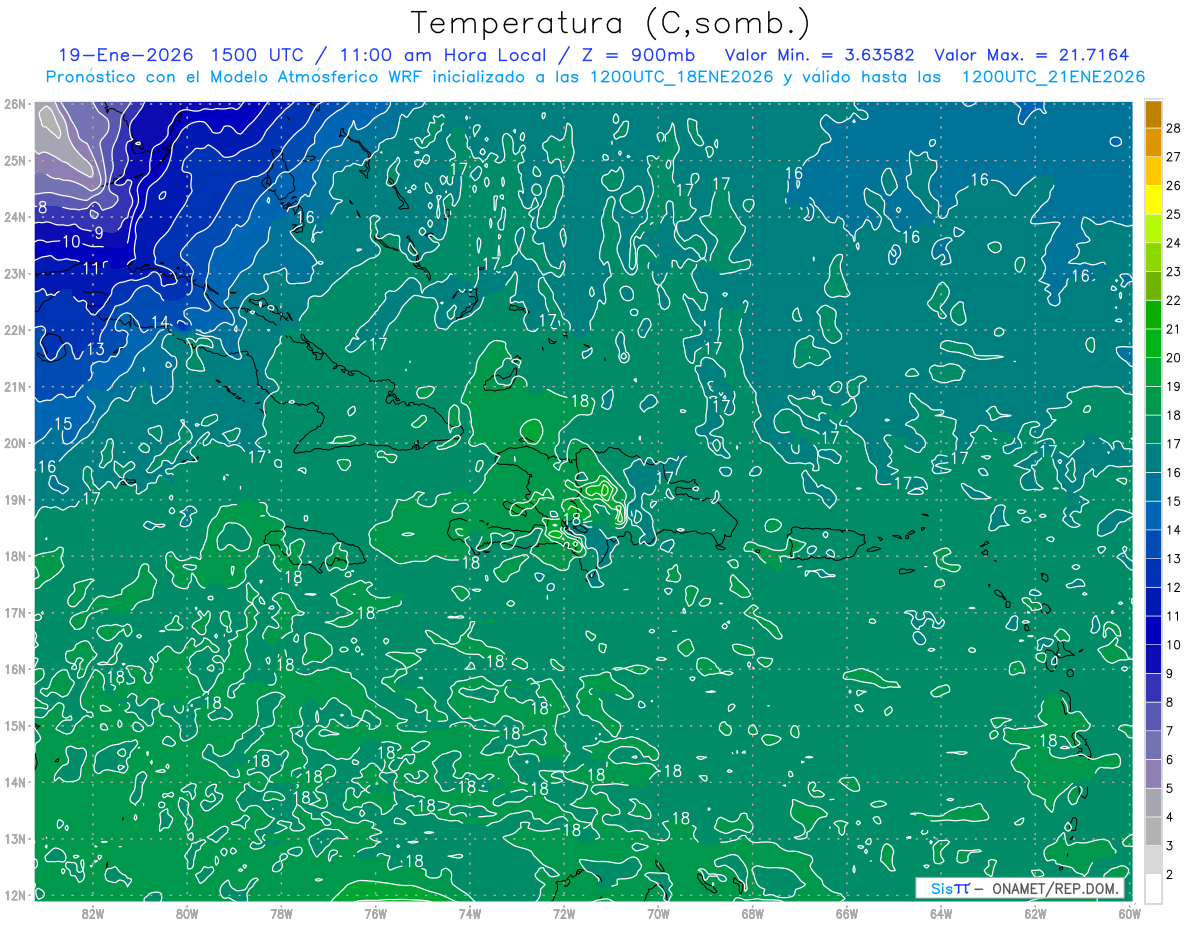Click the "26N" latitude axis label

14,104
